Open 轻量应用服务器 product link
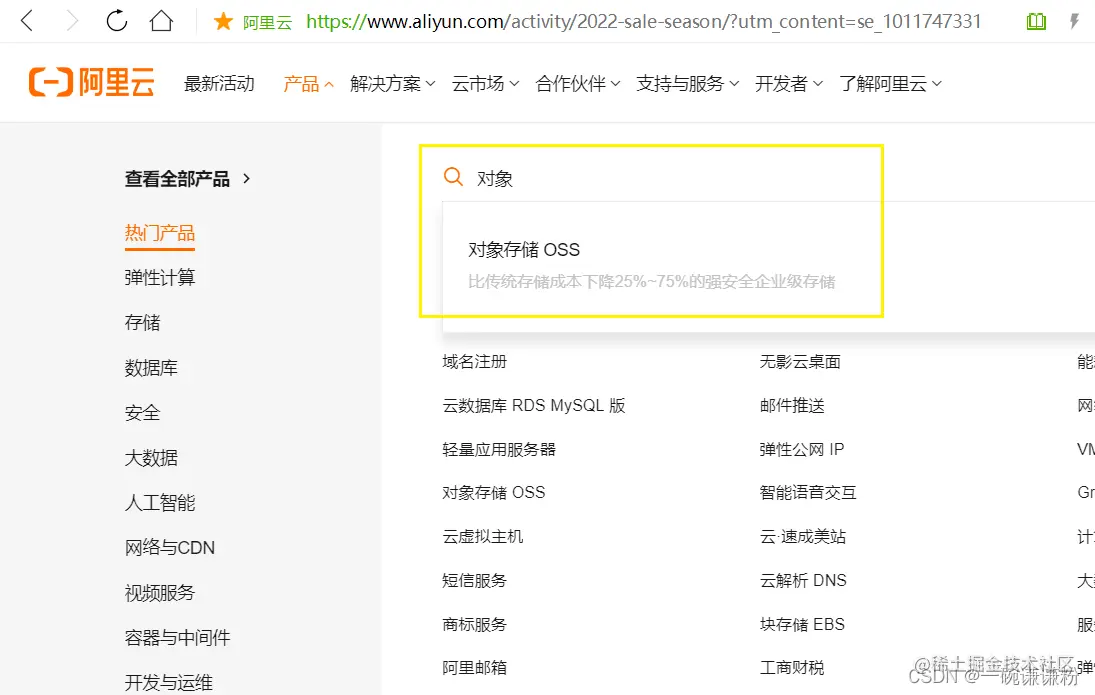This screenshot has width=1095, height=695. click(499, 449)
